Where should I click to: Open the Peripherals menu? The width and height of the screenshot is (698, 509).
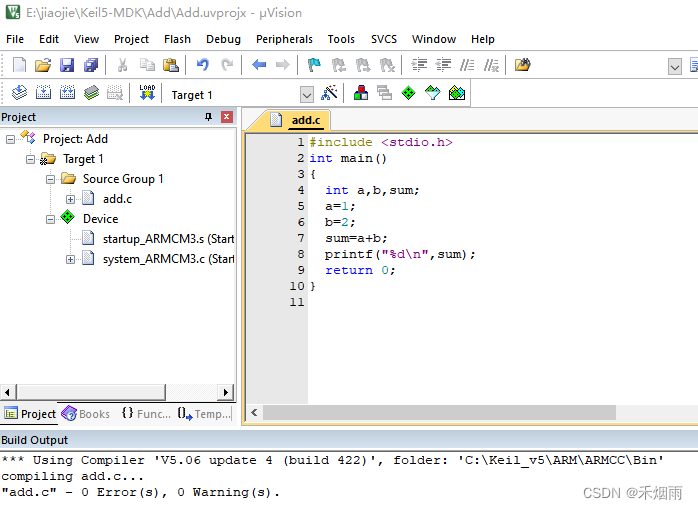[284, 39]
